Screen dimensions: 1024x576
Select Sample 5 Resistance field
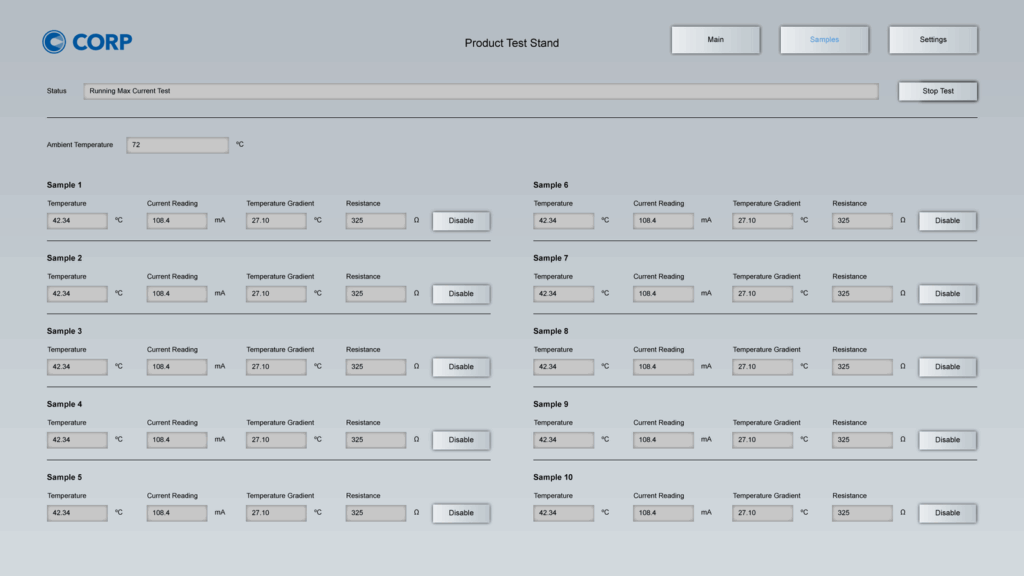pyautogui.click(x=376, y=513)
